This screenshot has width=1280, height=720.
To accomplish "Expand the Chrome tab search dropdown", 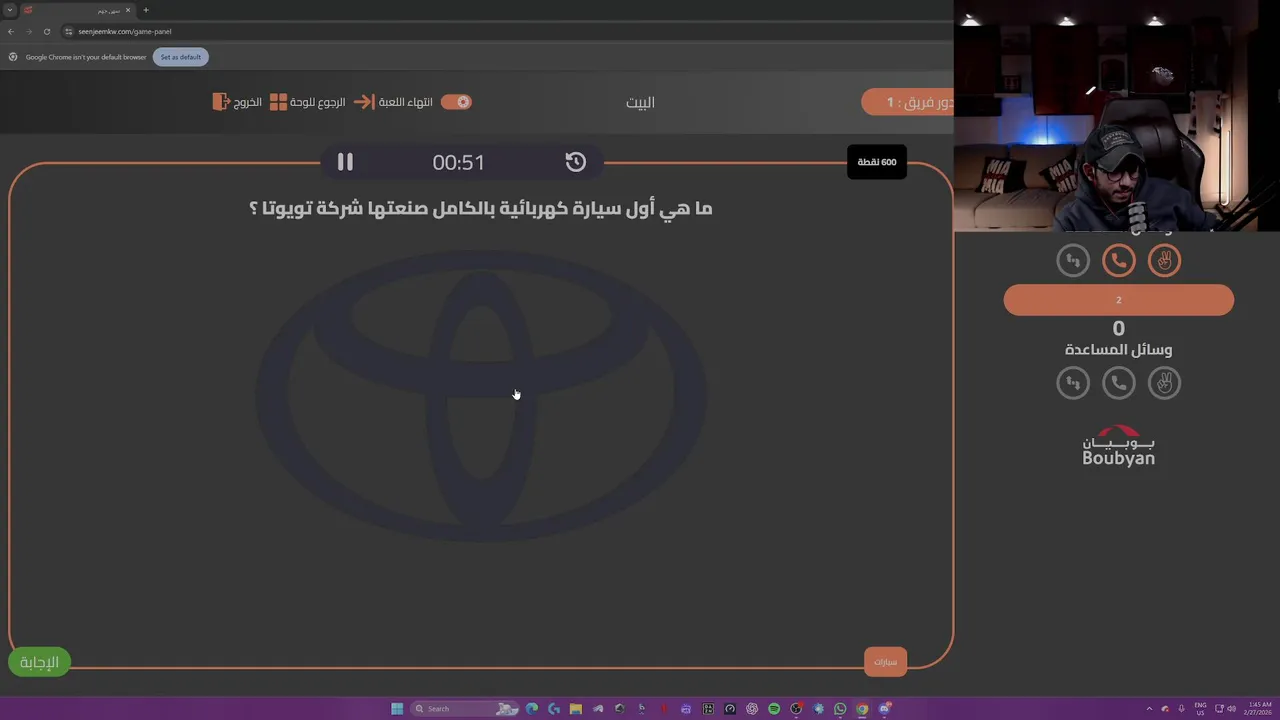I will point(10,10).
